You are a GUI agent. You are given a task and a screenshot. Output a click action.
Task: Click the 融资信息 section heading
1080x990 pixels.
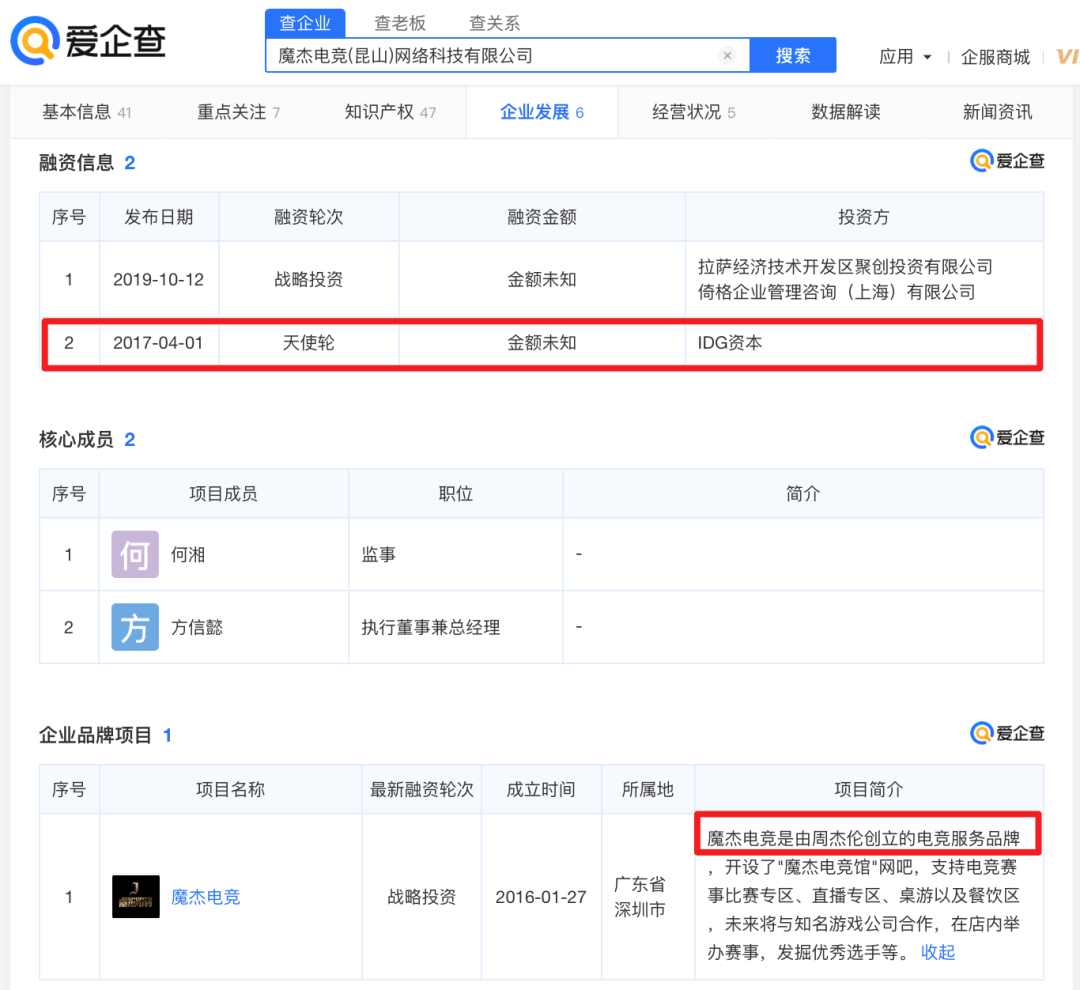(x=76, y=163)
